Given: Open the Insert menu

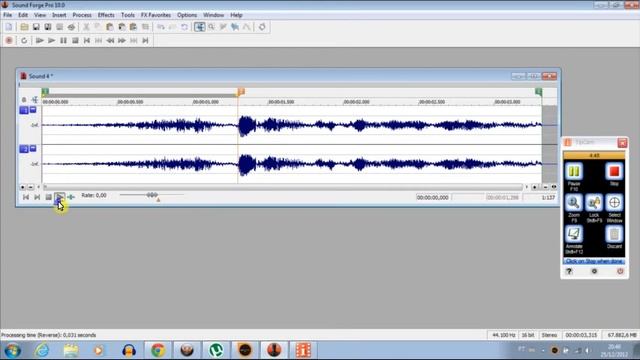Looking at the screenshot, I should click(59, 15).
